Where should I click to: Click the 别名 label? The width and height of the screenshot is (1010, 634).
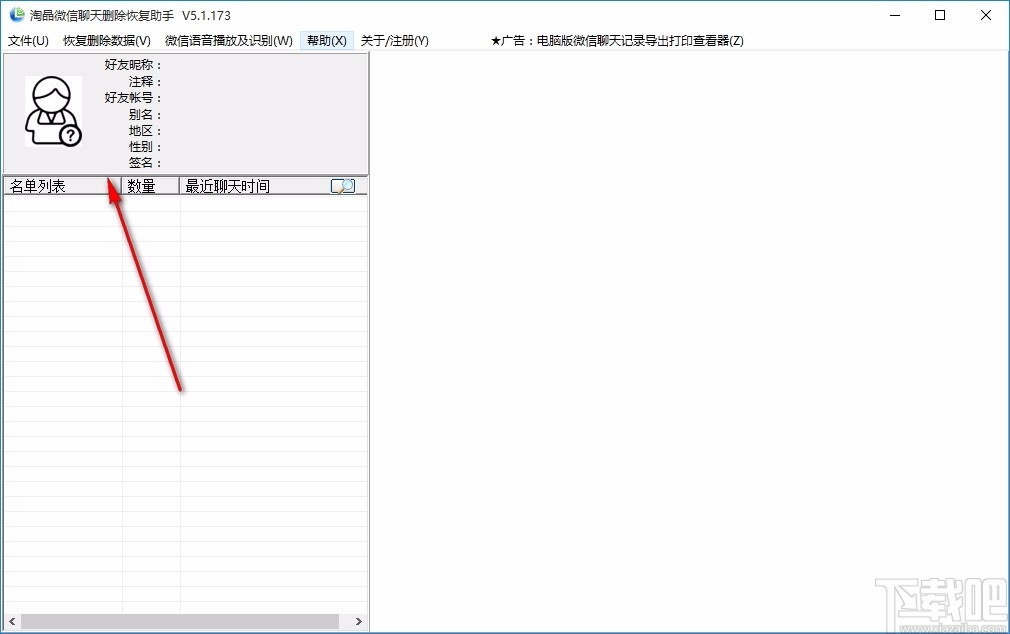coord(145,115)
